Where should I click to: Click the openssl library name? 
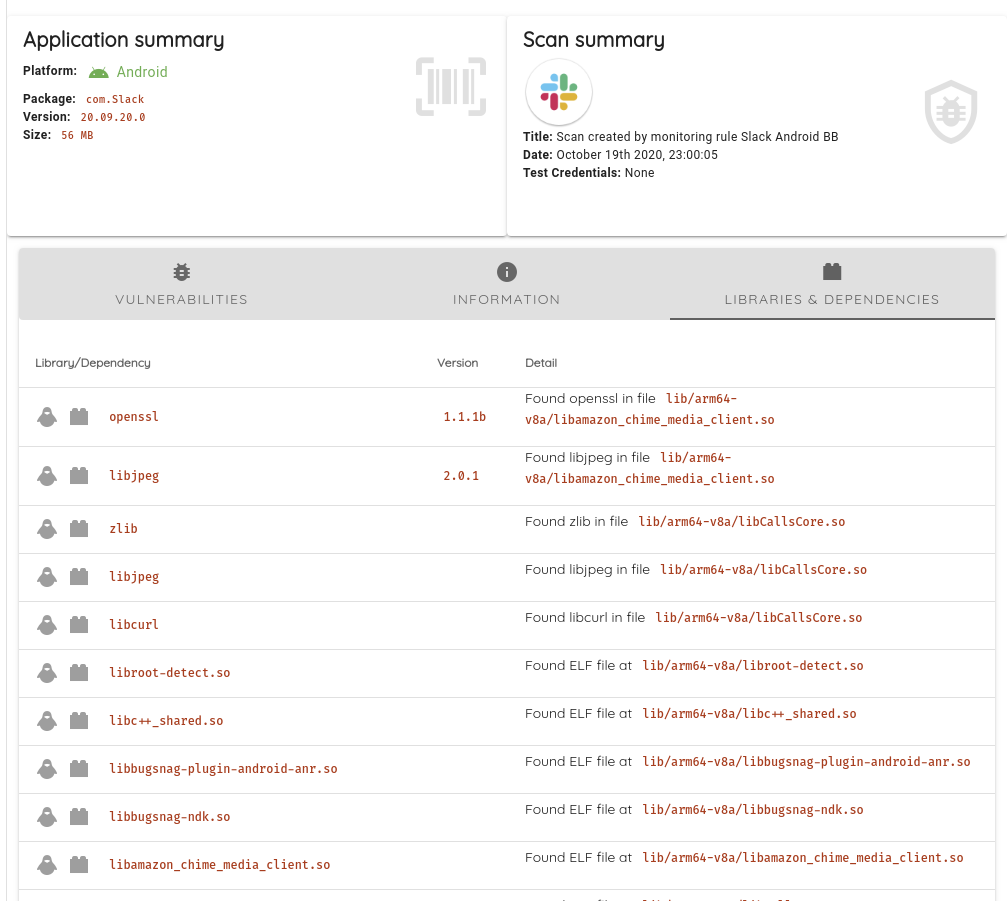pos(134,417)
